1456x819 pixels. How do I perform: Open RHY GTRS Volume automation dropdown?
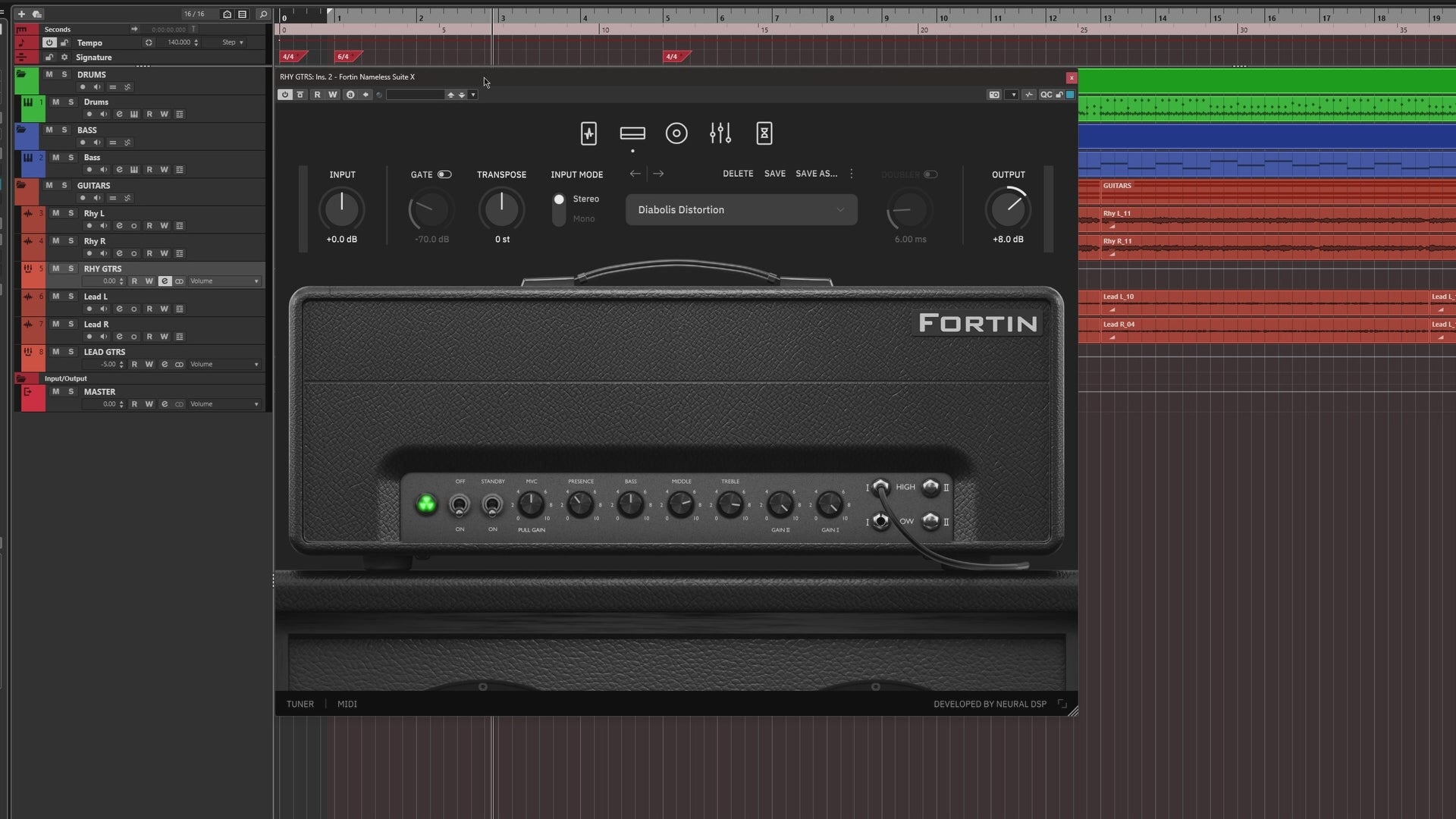click(x=224, y=281)
